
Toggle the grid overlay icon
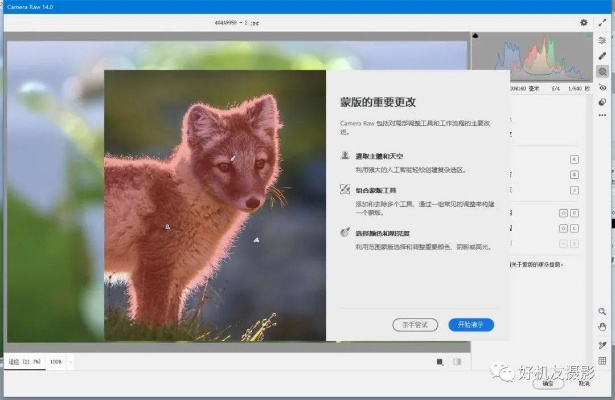click(602, 360)
